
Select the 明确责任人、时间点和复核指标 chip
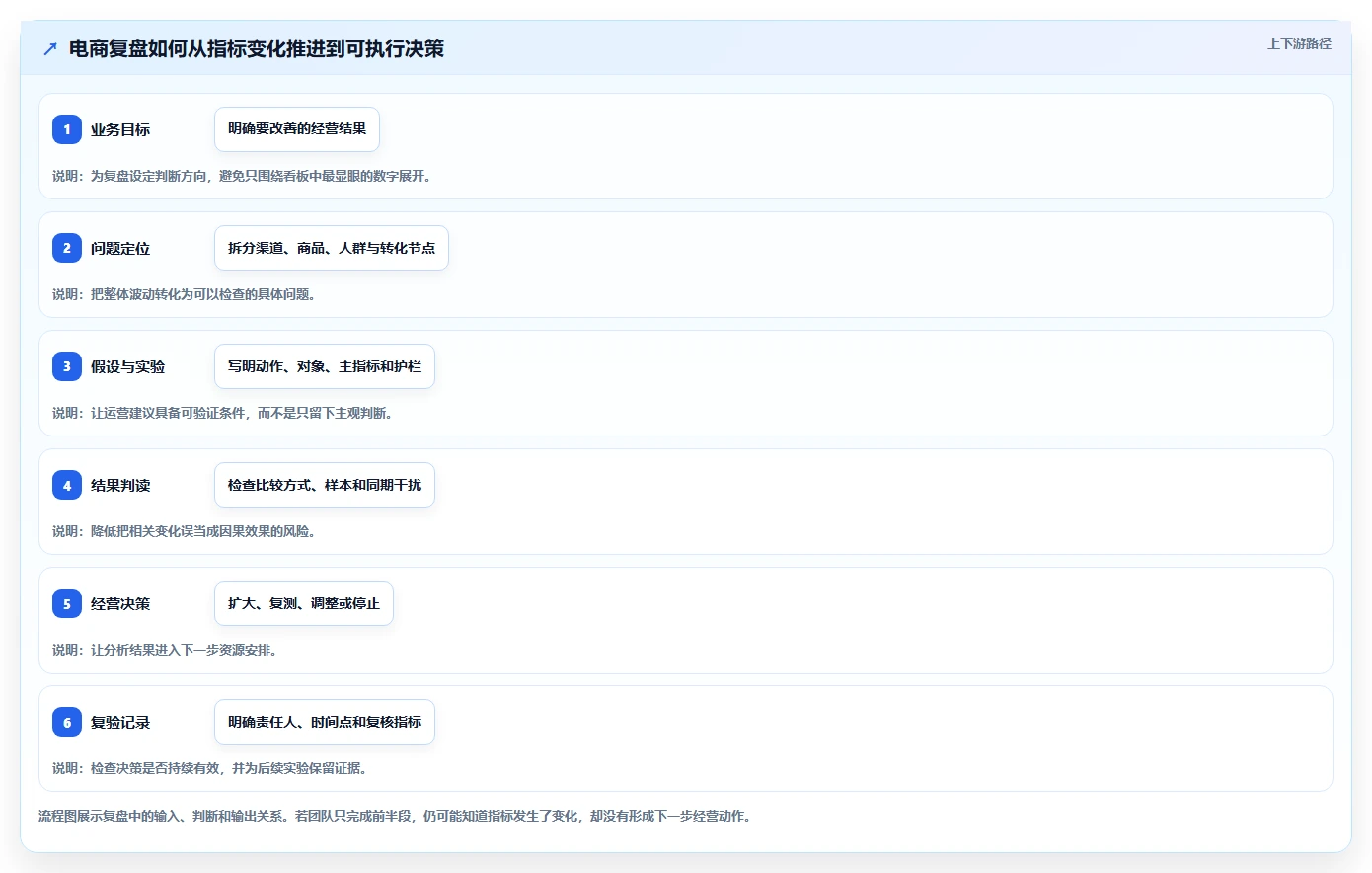tap(325, 722)
